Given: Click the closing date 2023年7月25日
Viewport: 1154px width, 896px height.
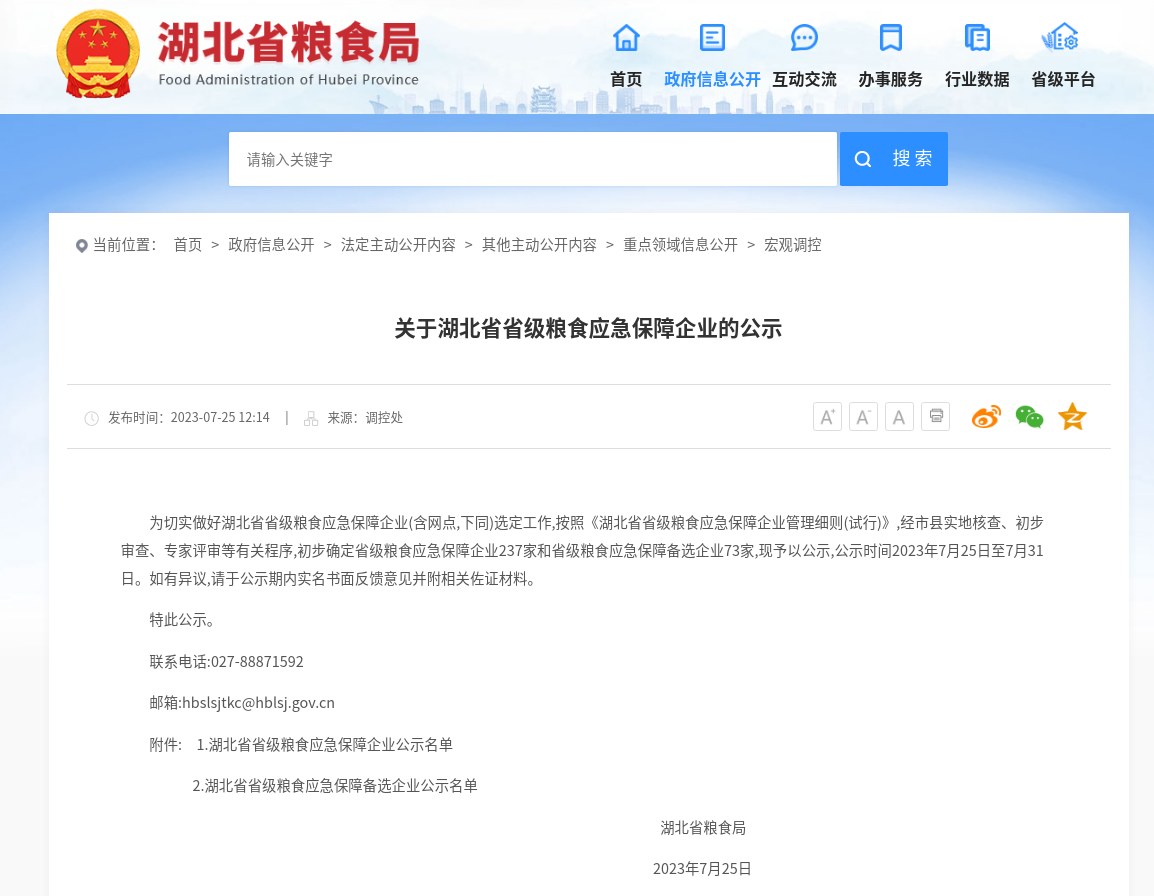Looking at the screenshot, I should click(702, 869).
